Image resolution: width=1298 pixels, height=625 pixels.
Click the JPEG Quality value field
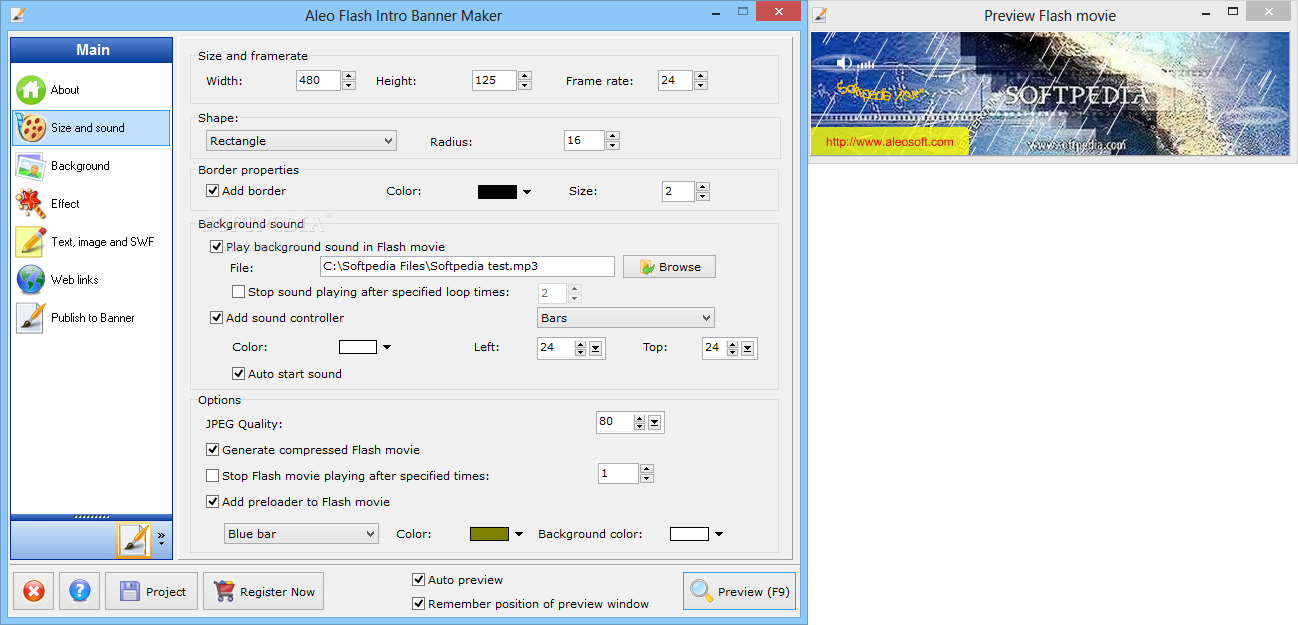[x=613, y=422]
